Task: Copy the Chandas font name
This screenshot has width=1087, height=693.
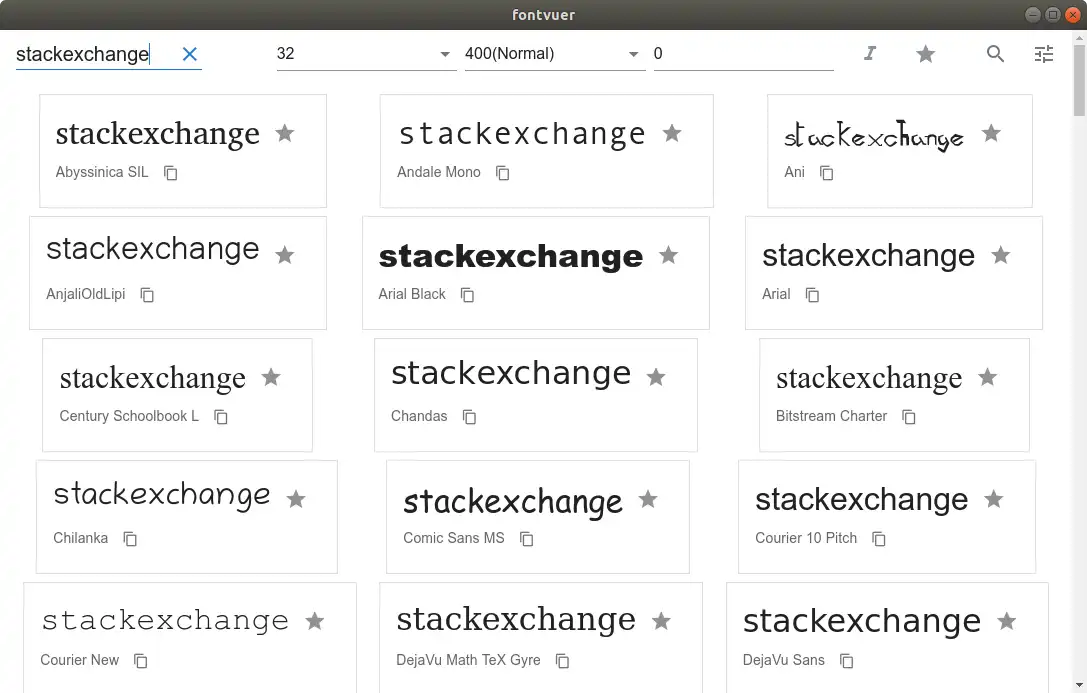Action: pos(469,416)
